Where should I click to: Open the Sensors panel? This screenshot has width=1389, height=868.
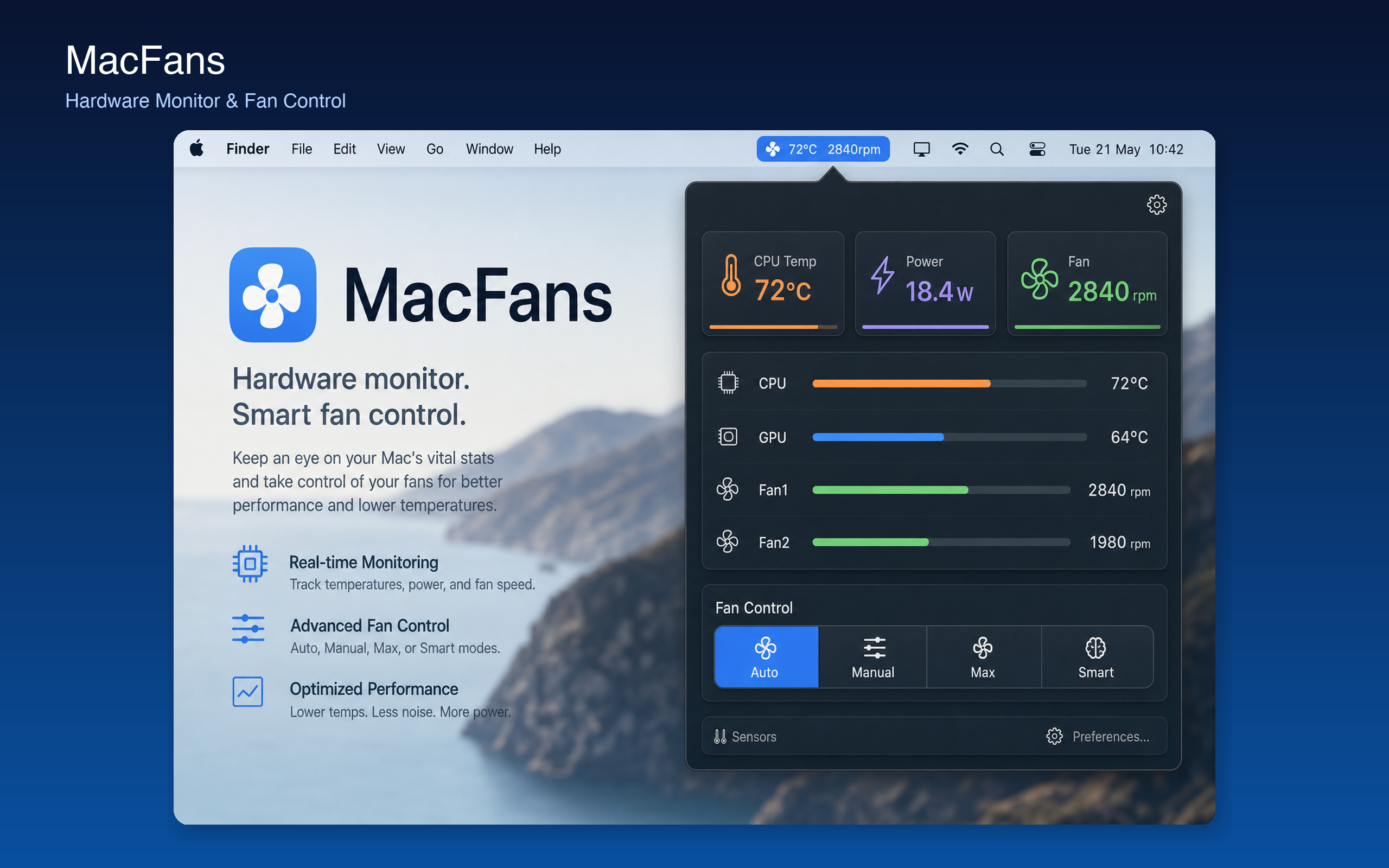pyautogui.click(x=745, y=737)
